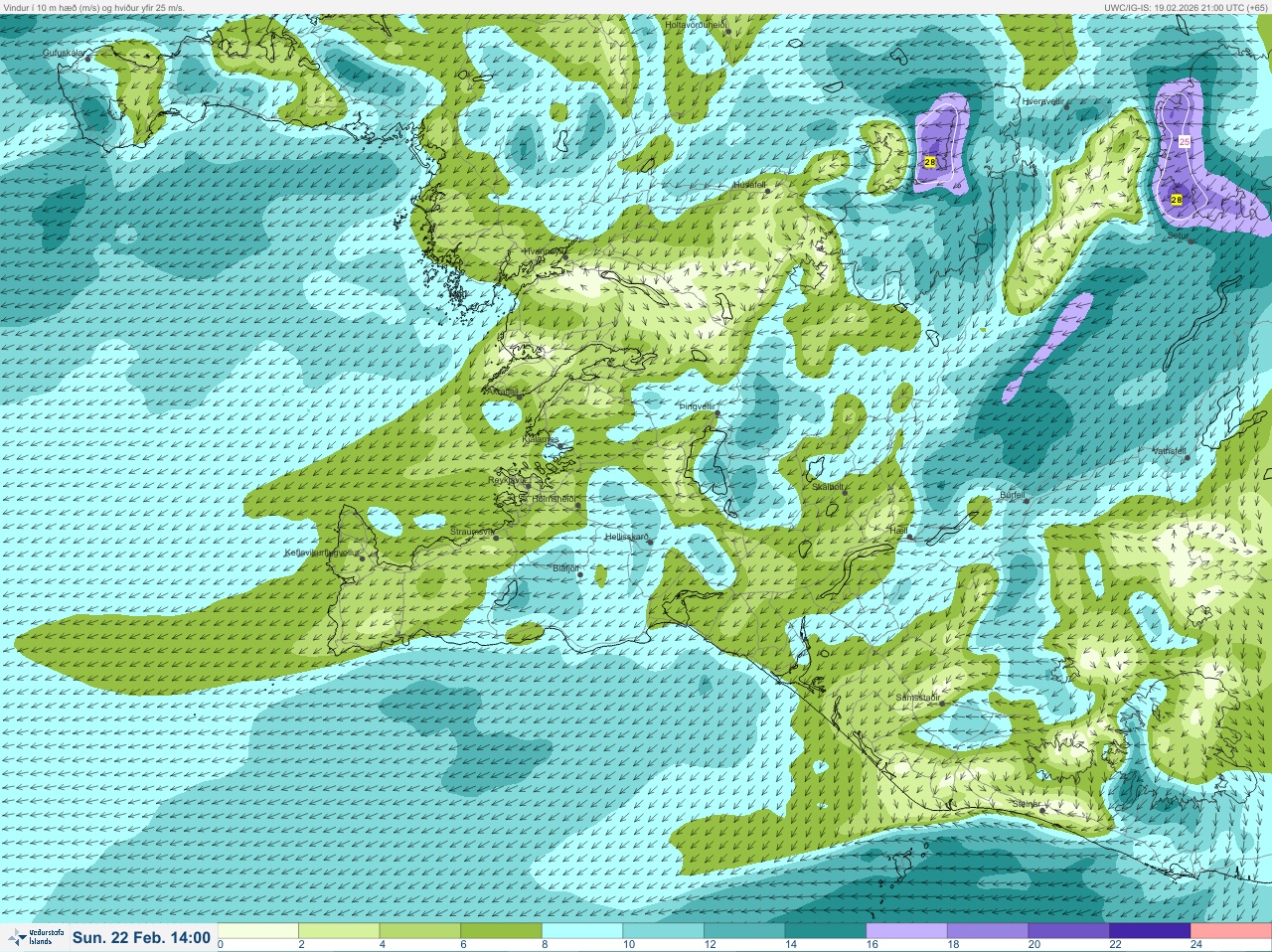1272x952 pixels.
Task: Click the yellow 28 gust marker above Setur
Action: coord(1177,200)
